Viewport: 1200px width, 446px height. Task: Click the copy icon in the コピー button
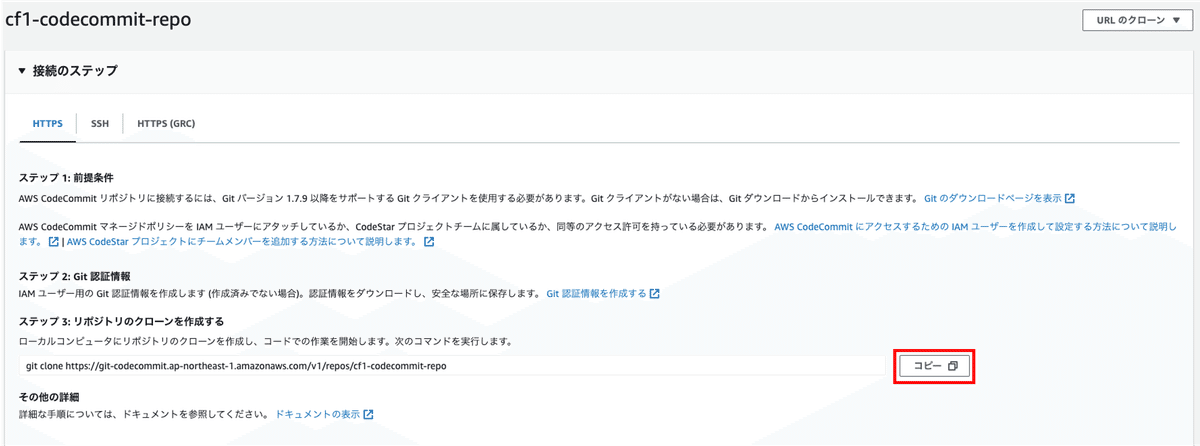point(953,366)
